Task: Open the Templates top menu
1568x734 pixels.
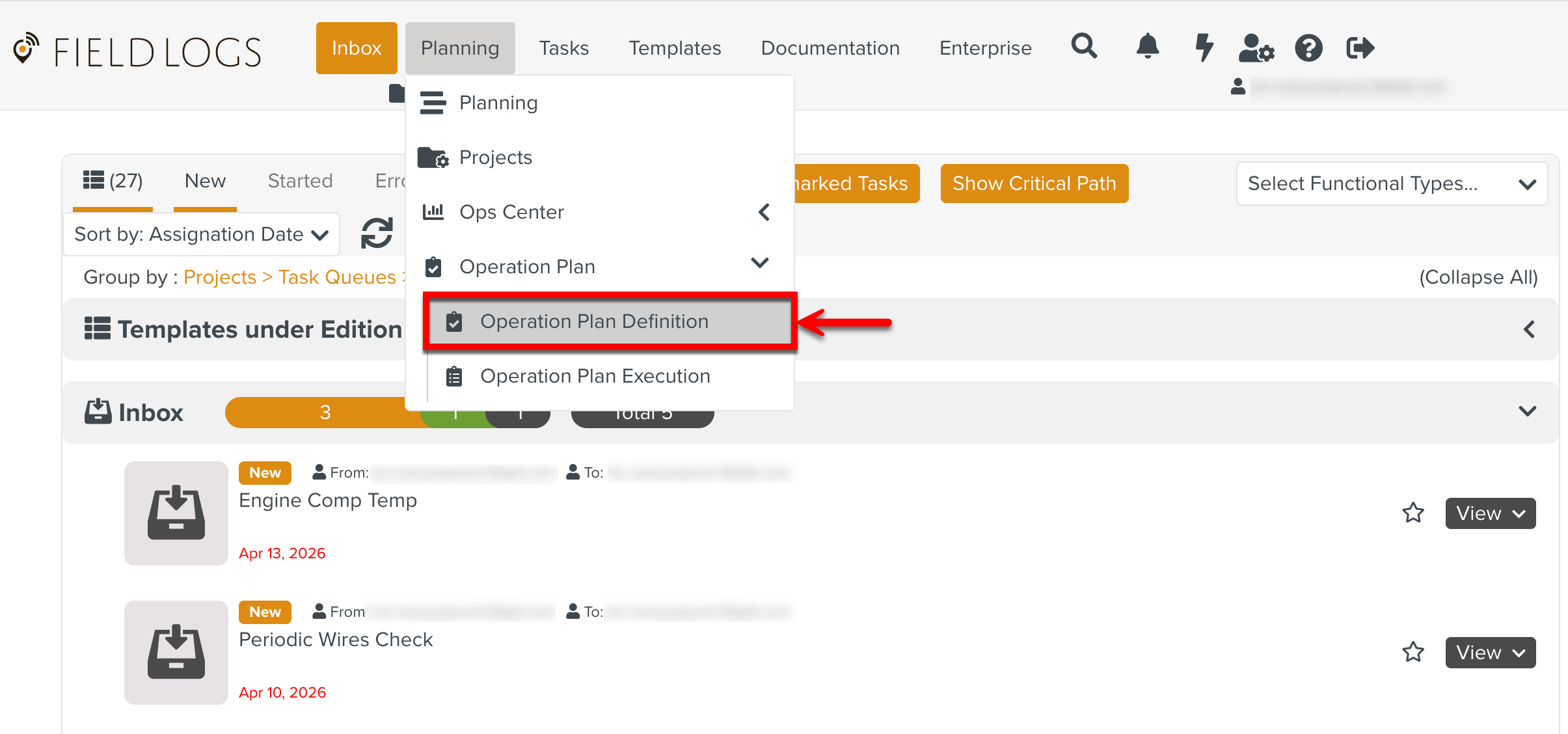Action: pyautogui.click(x=675, y=48)
